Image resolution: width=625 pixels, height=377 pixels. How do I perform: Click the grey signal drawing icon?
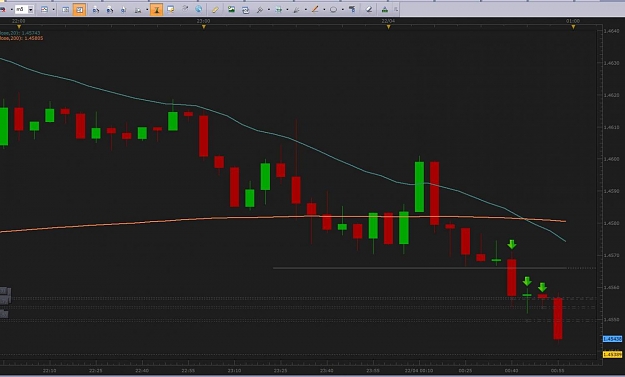(x=297, y=10)
